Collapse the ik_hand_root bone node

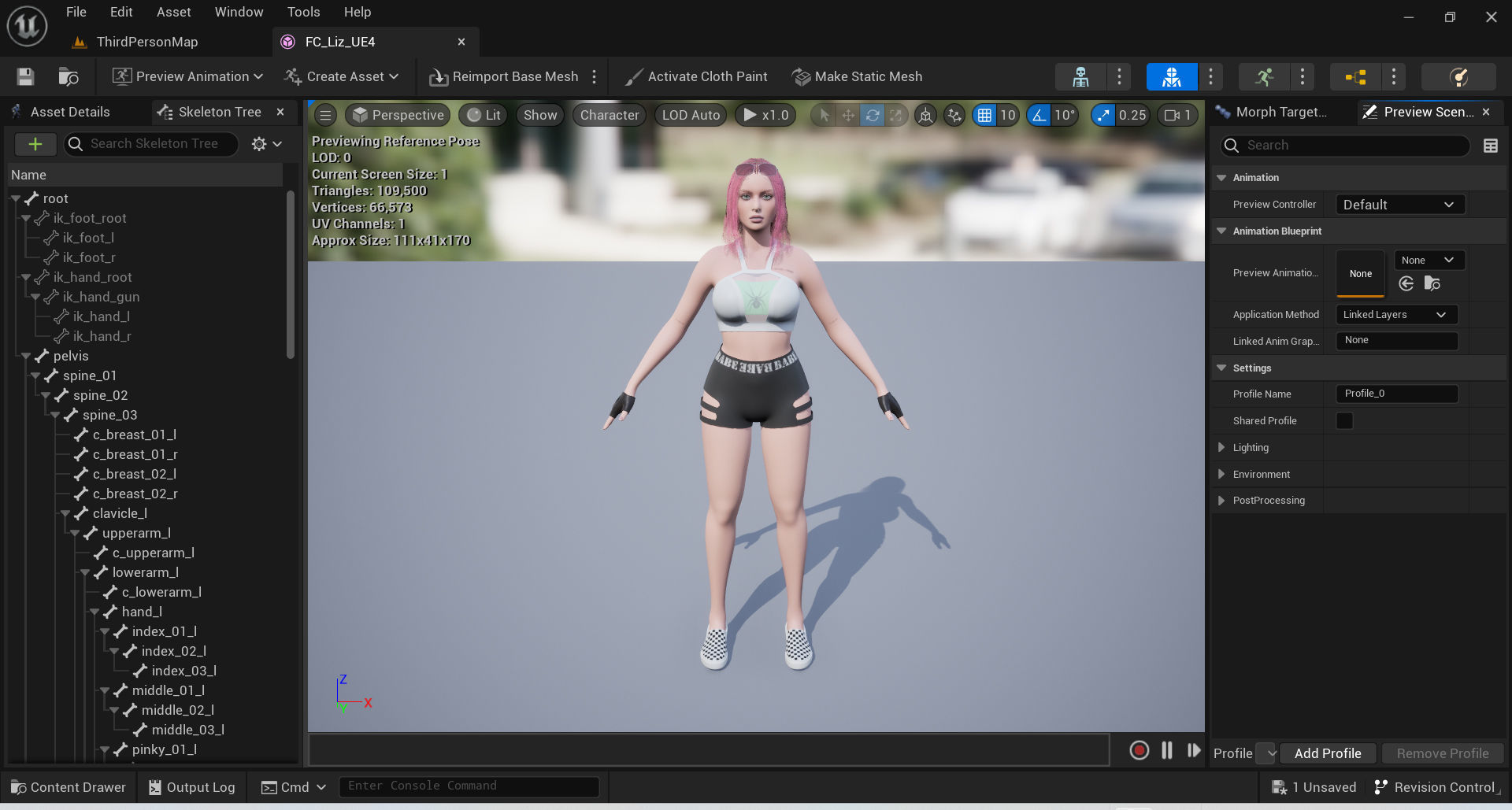tap(26, 278)
